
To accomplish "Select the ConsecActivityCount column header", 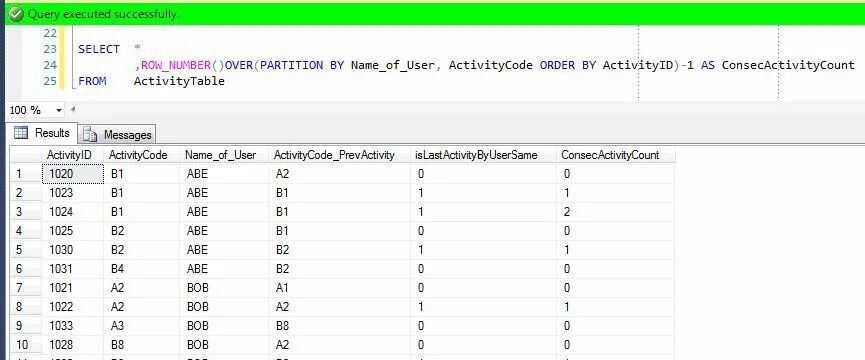I will 616,155.
